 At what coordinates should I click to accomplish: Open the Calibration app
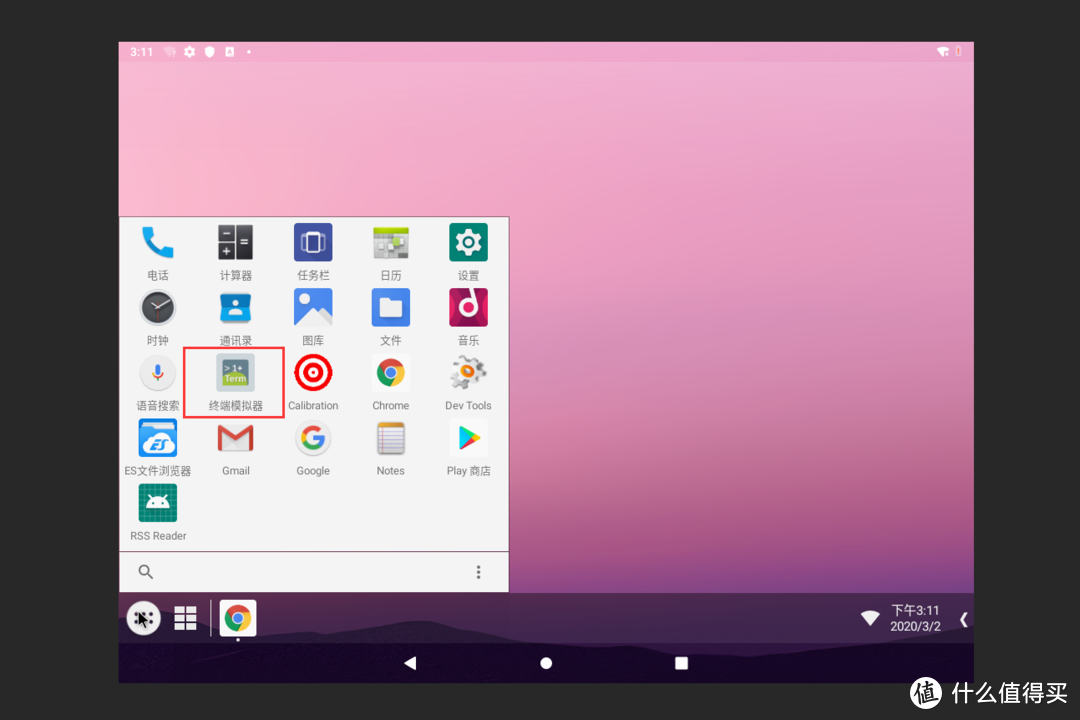click(x=313, y=382)
